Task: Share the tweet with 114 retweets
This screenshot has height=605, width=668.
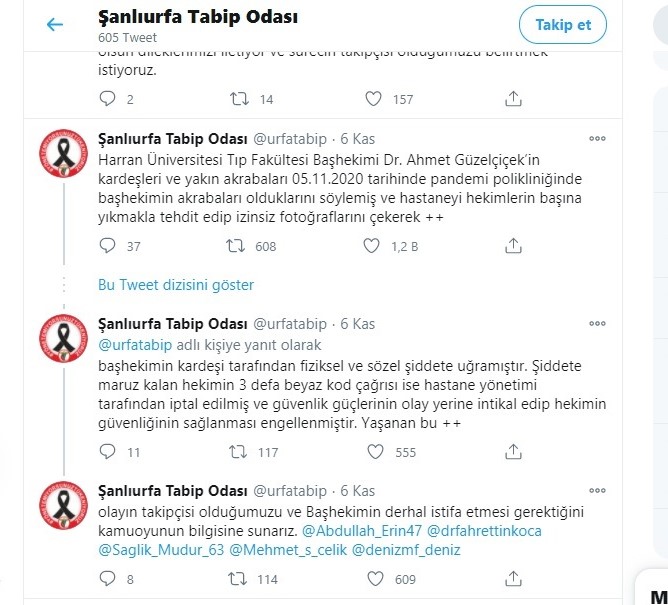Action: [513, 579]
